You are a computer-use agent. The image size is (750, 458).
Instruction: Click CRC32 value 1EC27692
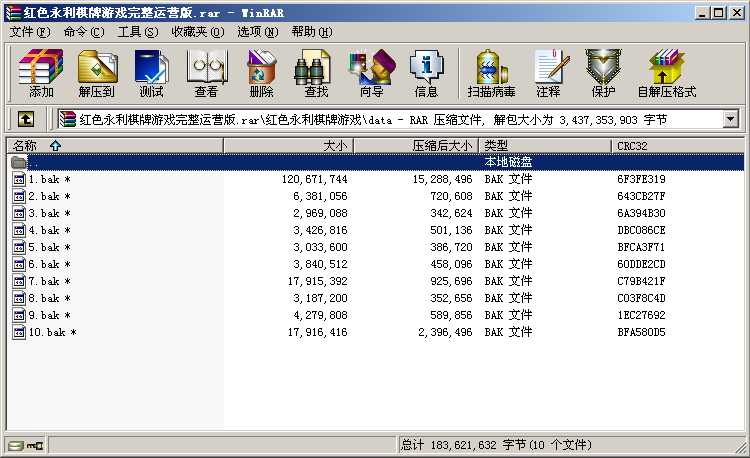pos(641,316)
